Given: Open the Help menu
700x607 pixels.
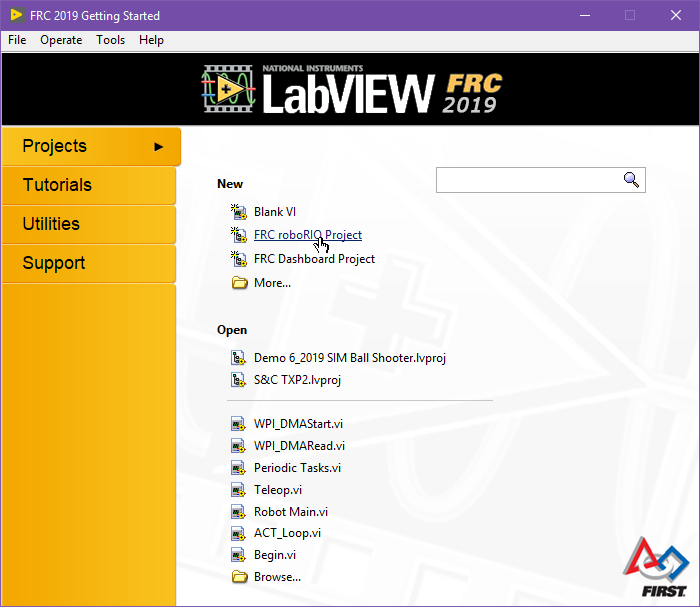Looking at the screenshot, I should tap(151, 40).
